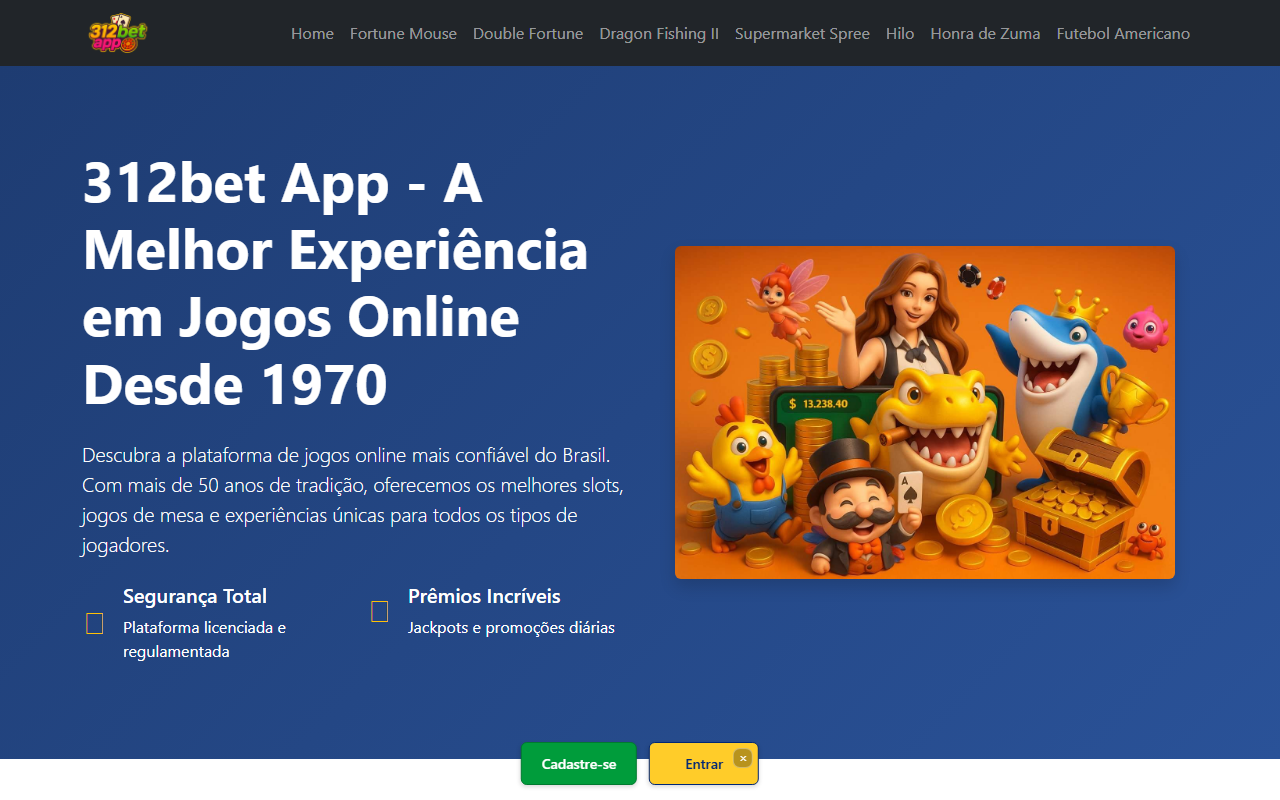Image resolution: width=1280 pixels, height=800 pixels.
Task: Click the green Cadastre-se button
Action: [x=579, y=764]
